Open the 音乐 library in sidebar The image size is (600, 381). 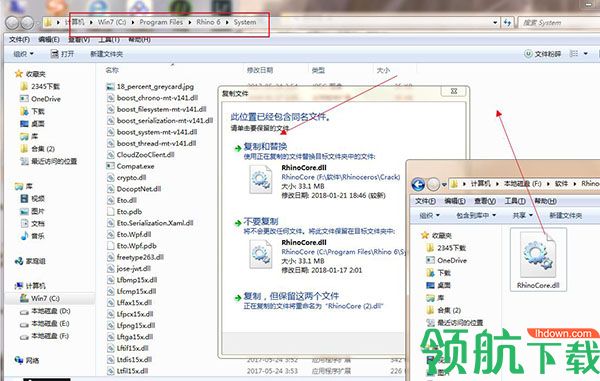pyautogui.click(x=33, y=236)
